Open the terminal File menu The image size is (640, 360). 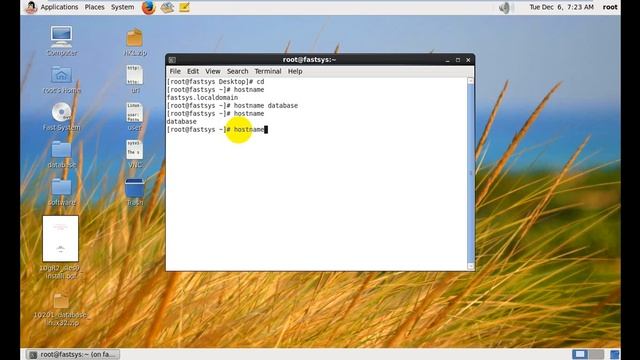175,71
